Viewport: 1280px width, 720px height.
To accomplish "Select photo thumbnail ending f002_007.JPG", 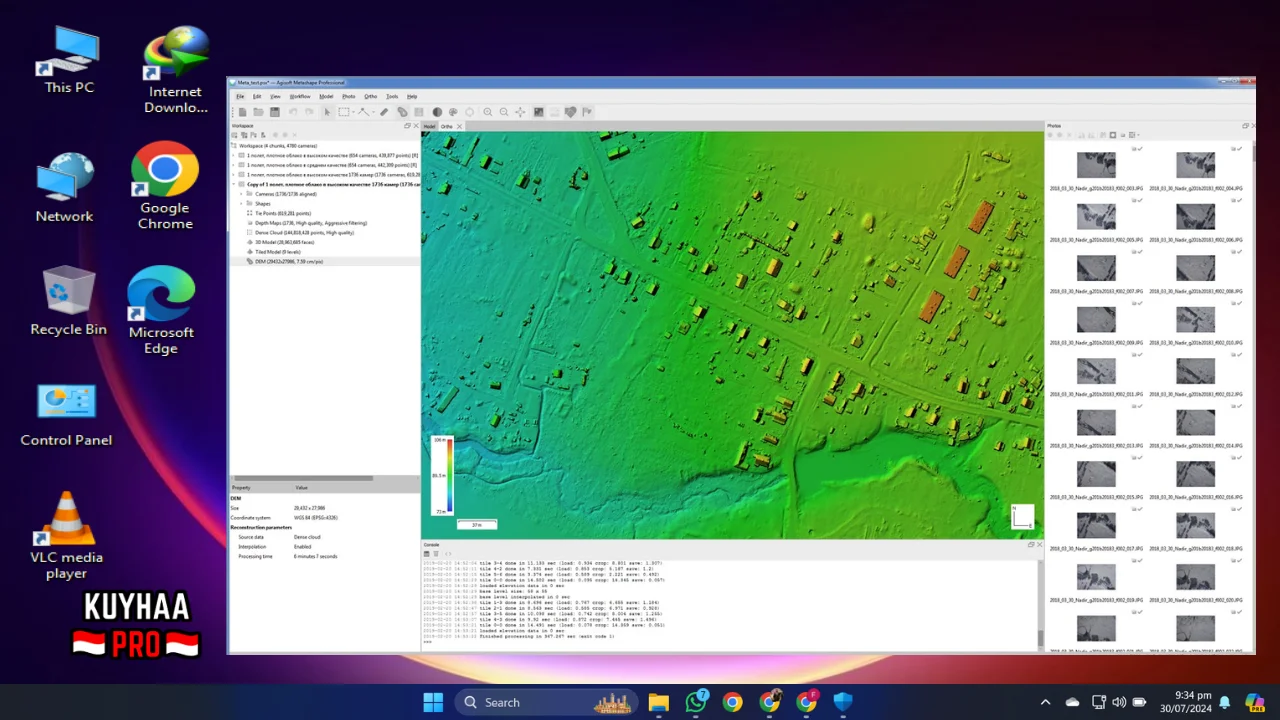I will (x=1096, y=267).
